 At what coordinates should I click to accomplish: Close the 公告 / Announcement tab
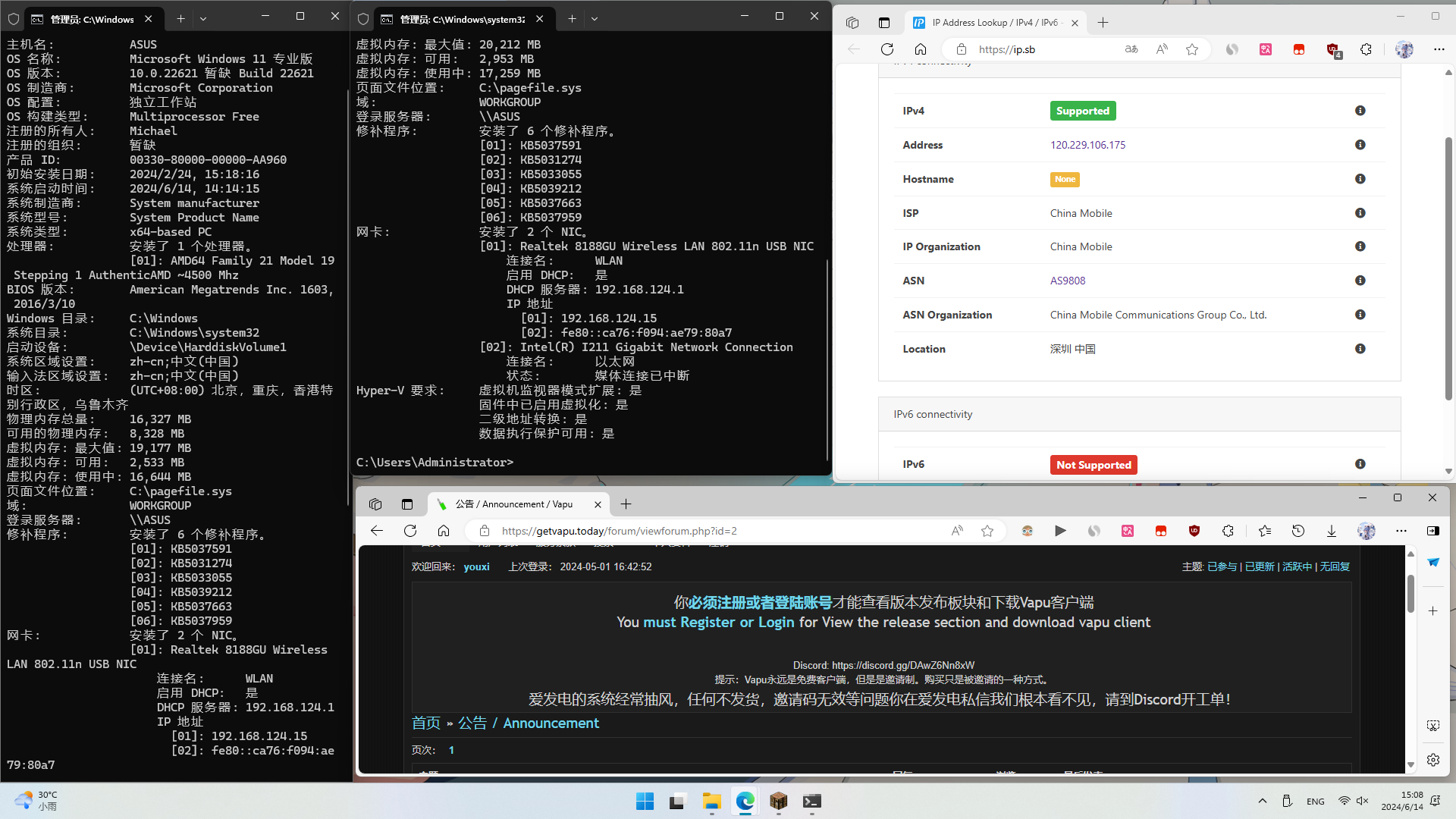598,504
